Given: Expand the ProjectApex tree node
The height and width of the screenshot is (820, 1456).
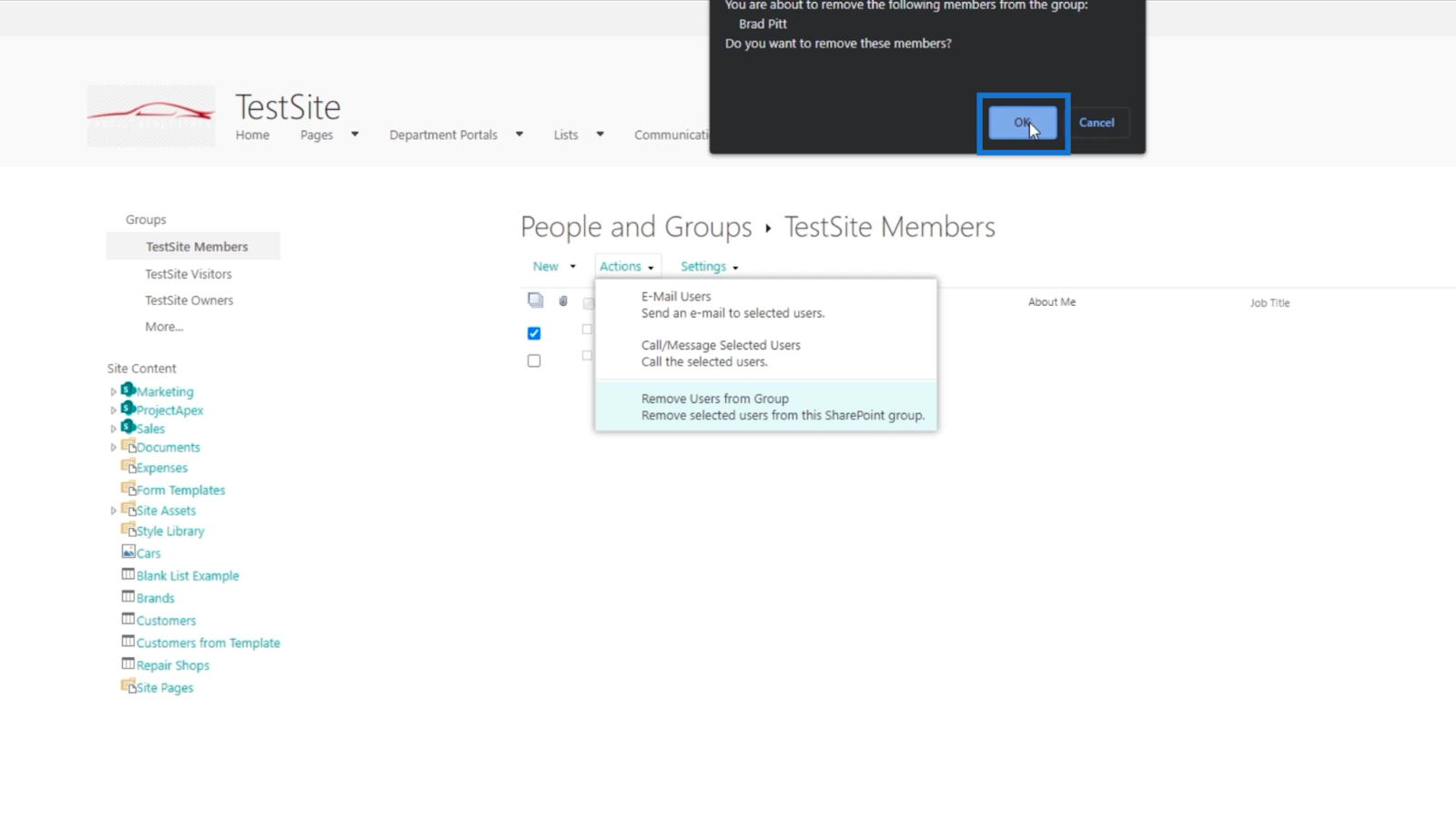Looking at the screenshot, I should click(x=114, y=410).
